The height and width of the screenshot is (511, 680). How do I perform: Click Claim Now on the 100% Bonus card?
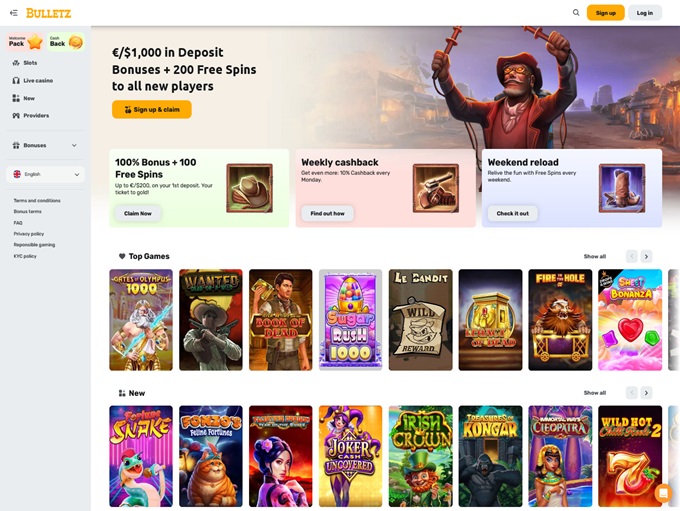pos(138,213)
